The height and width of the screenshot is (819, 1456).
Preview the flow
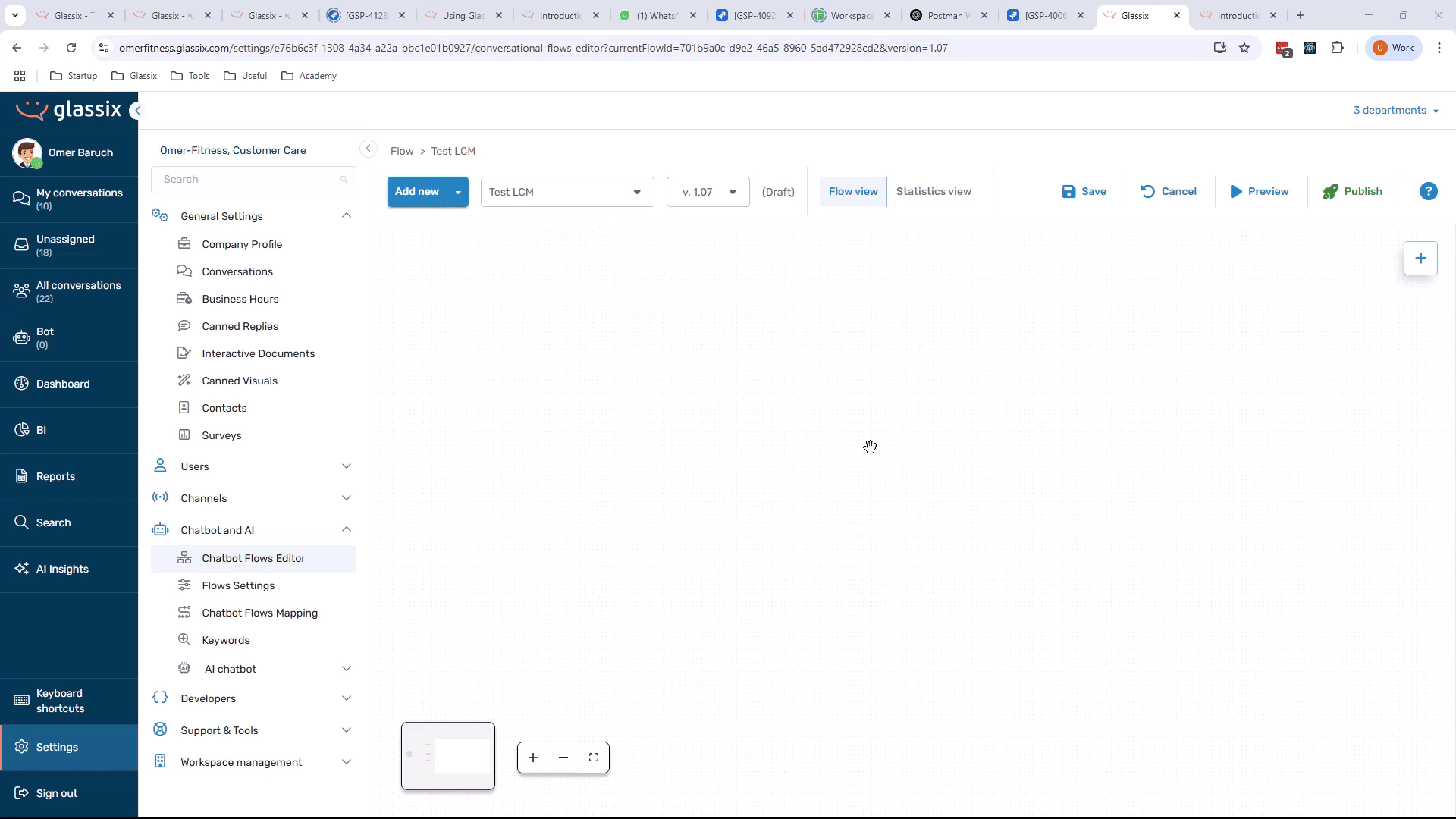click(x=1259, y=192)
